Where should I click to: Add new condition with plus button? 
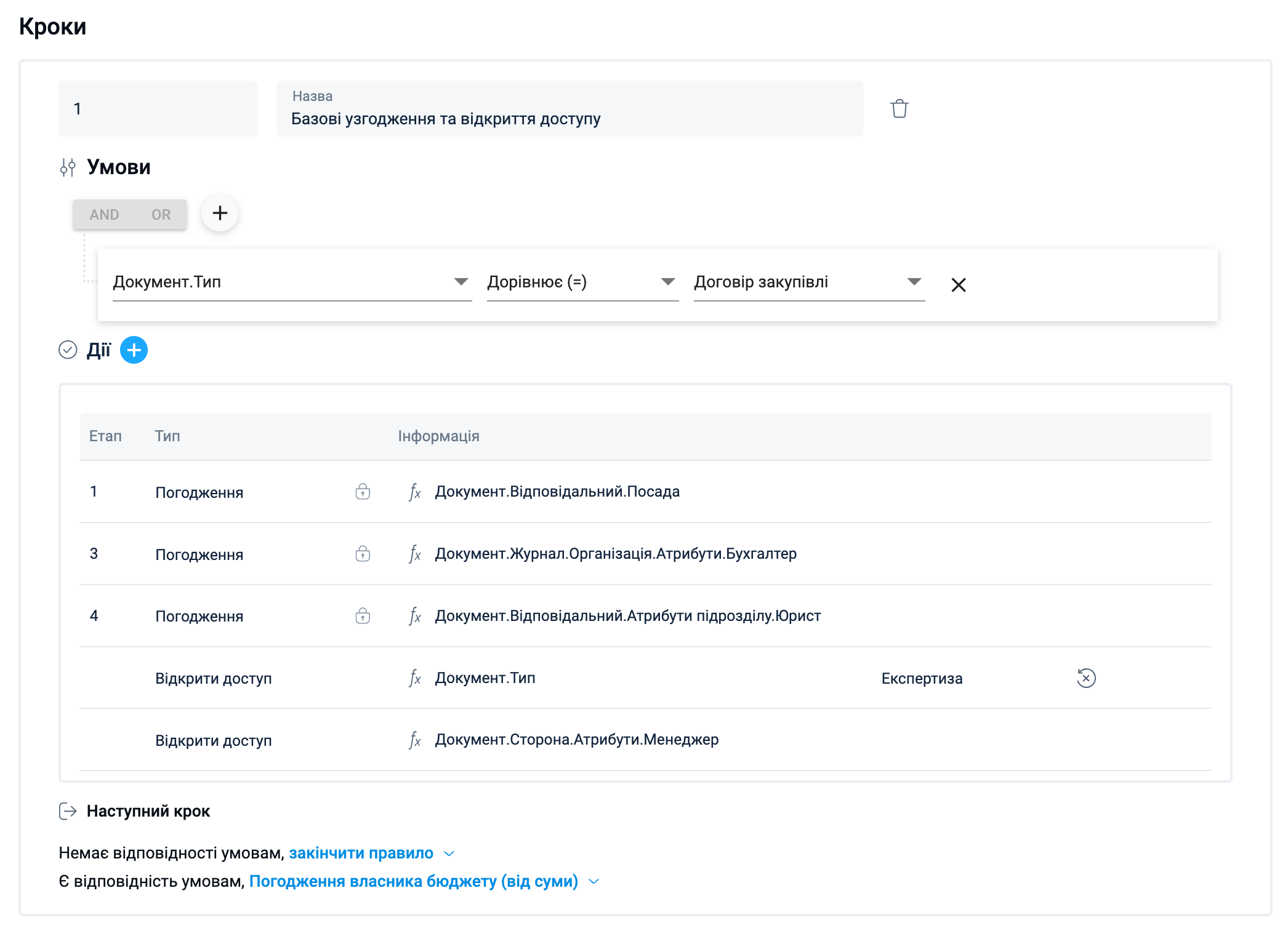(x=220, y=214)
